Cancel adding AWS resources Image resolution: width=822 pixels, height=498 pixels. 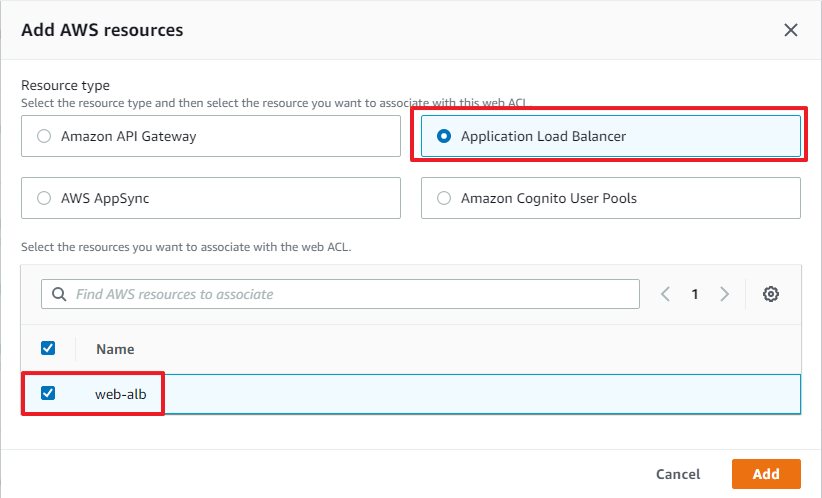(678, 474)
